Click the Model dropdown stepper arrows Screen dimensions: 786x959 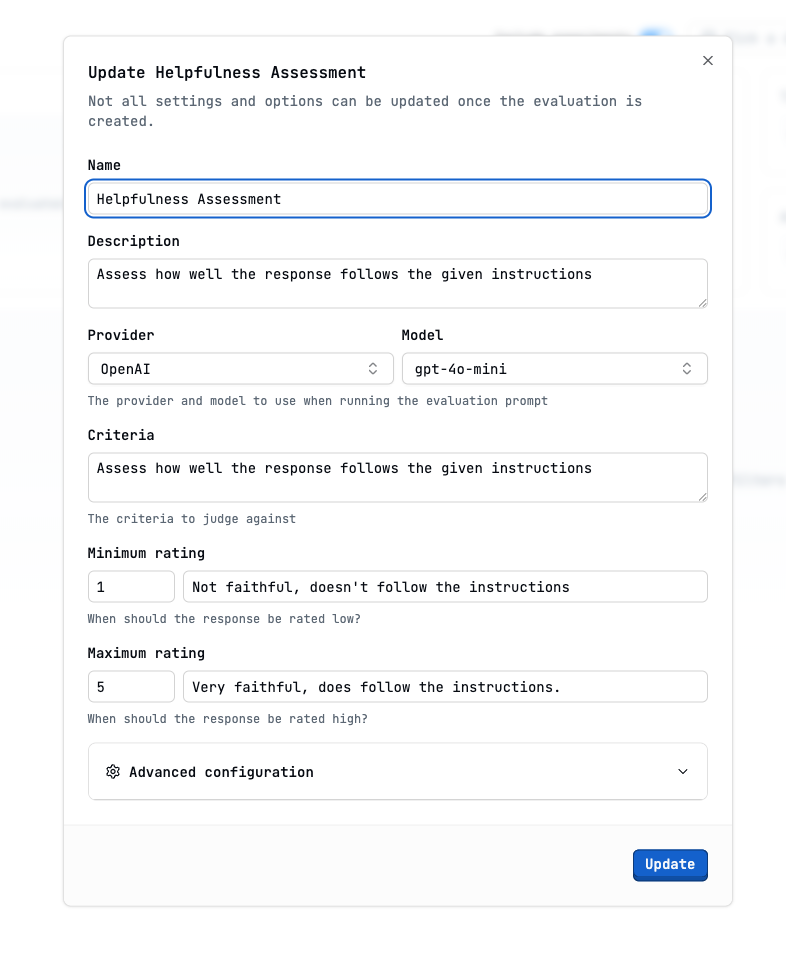point(687,368)
